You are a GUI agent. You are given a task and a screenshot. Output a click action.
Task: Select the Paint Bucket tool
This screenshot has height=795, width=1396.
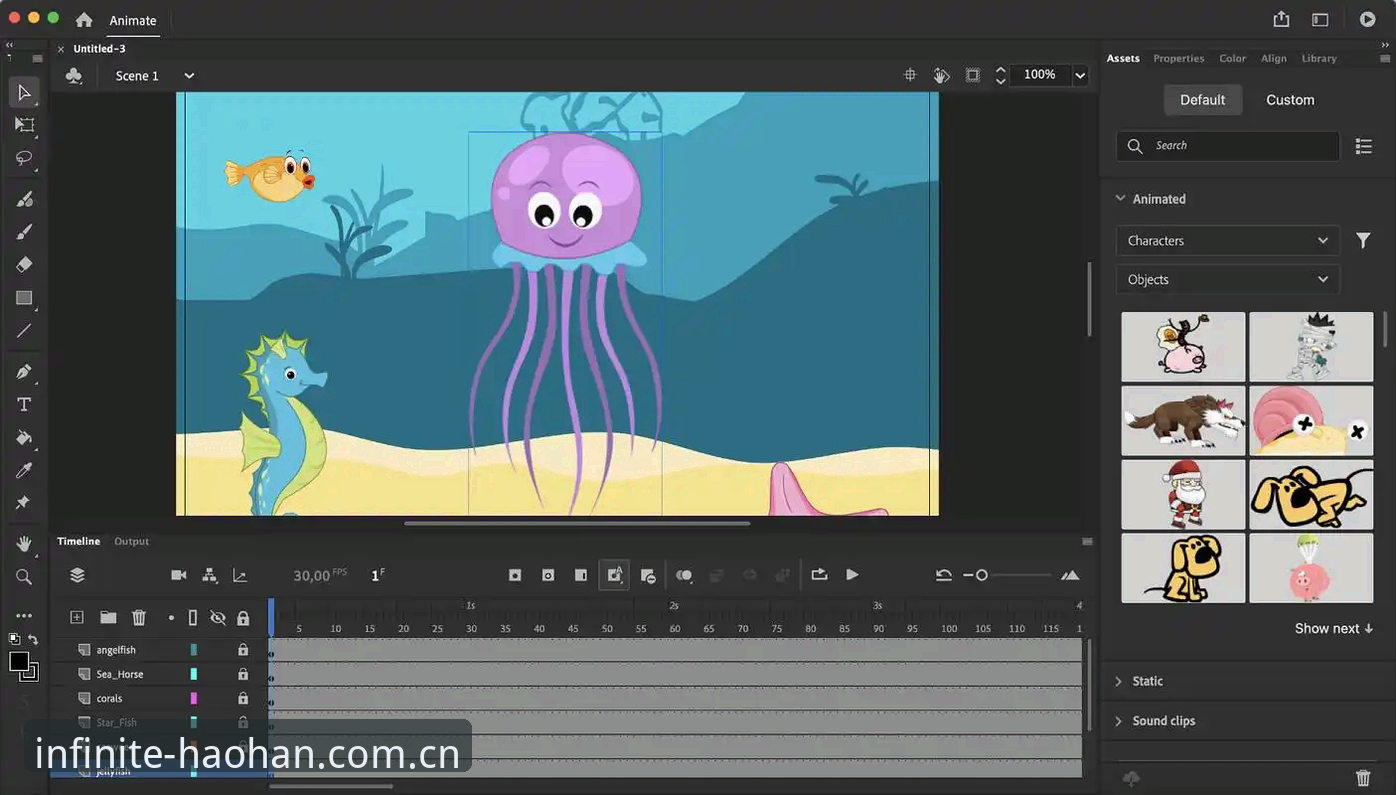point(25,437)
